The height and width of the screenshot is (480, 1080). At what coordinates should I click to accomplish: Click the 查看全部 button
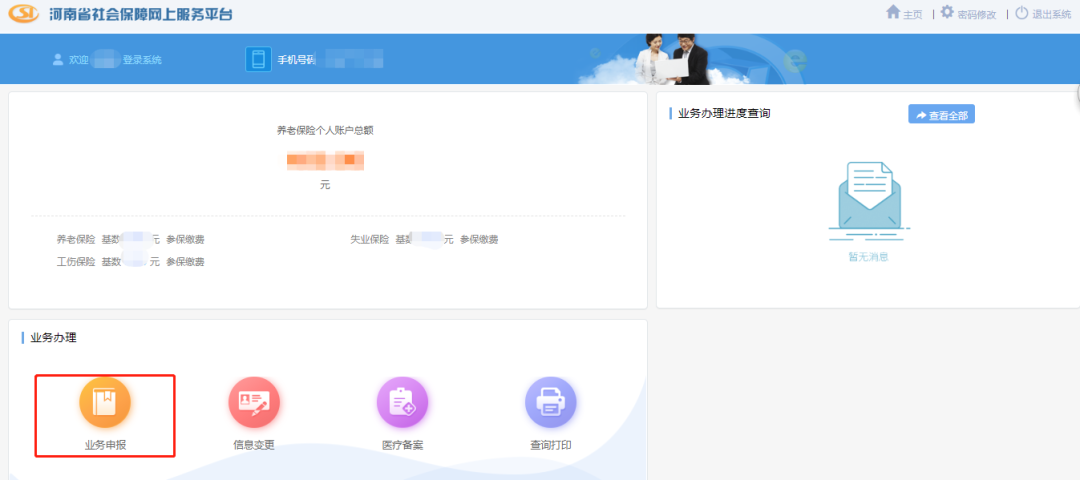point(942,114)
